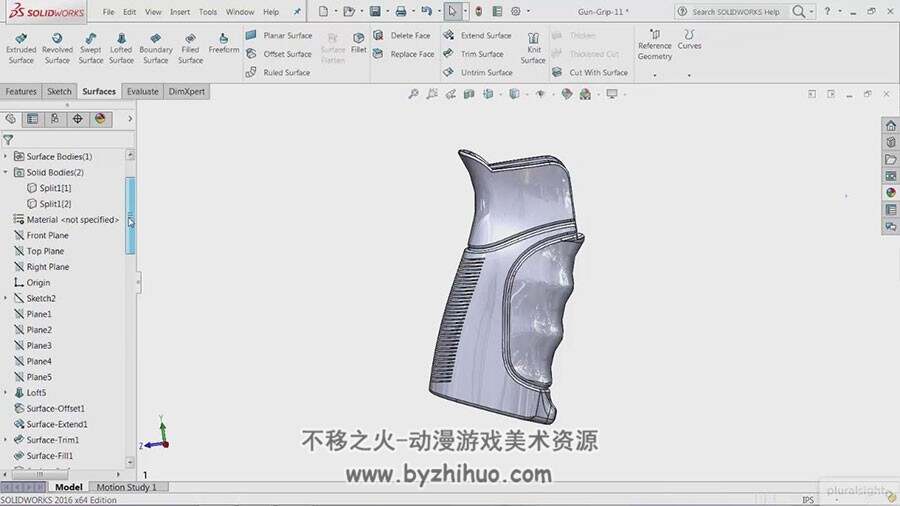The width and height of the screenshot is (900, 506).
Task: Expand Sketch2 feature
Action: click(x=6, y=298)
